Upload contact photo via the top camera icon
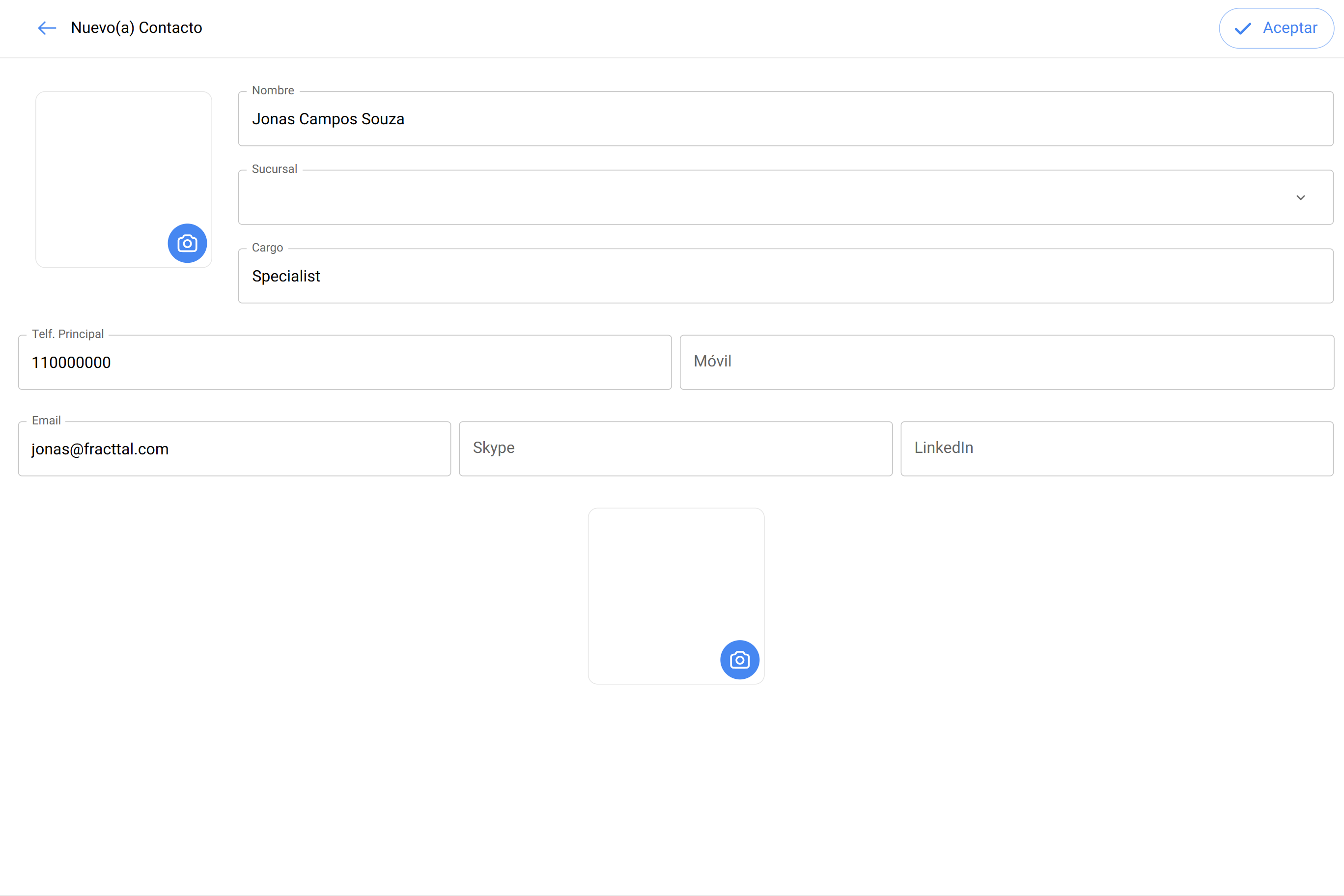This screenshot has width=1344, height=896. coord(188,244)
